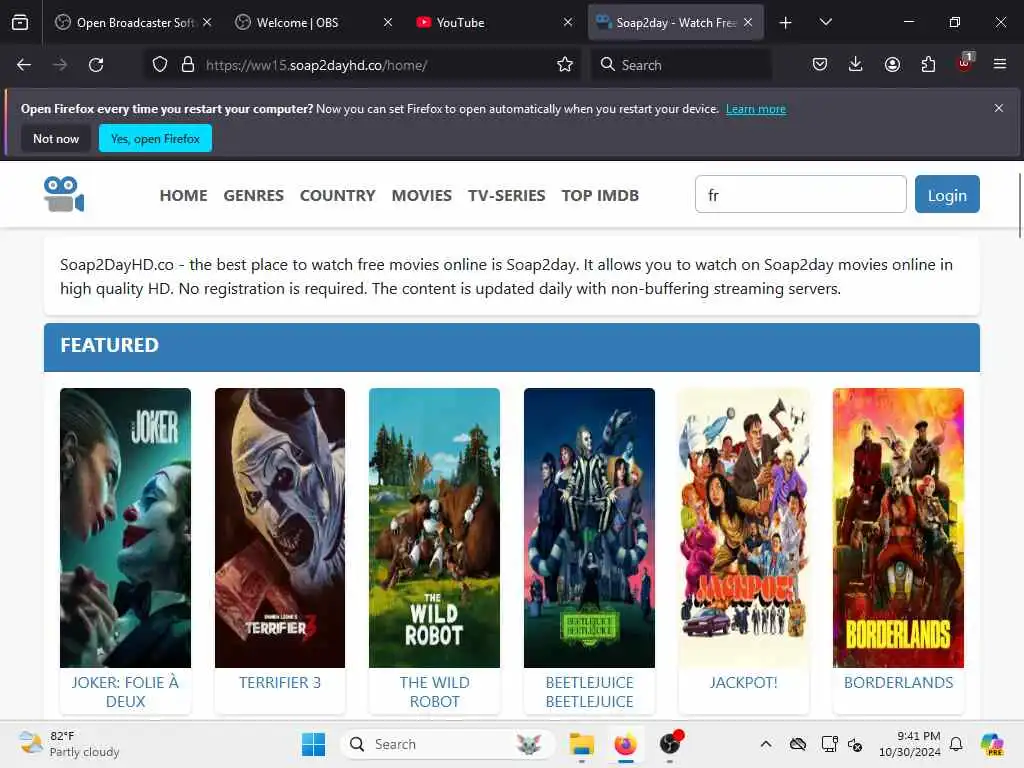Open OBS Studio from the taskbar
The image size is (1024, 768).
[x=671, y=743]
